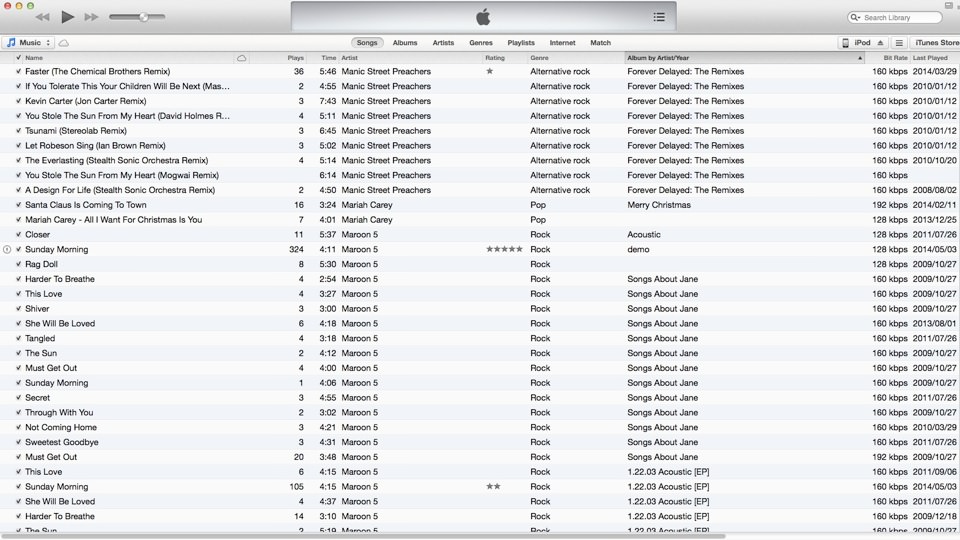
Task: Select the song Sweetest Goodbye
Action: (x=62, y=442)
